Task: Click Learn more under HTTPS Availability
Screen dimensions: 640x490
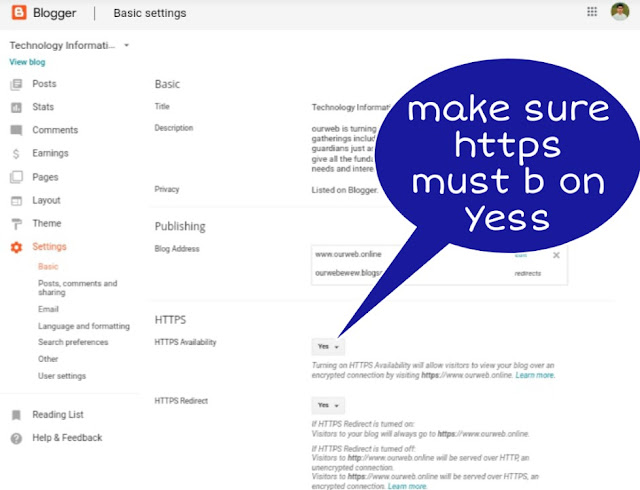Action: [535, 375]
